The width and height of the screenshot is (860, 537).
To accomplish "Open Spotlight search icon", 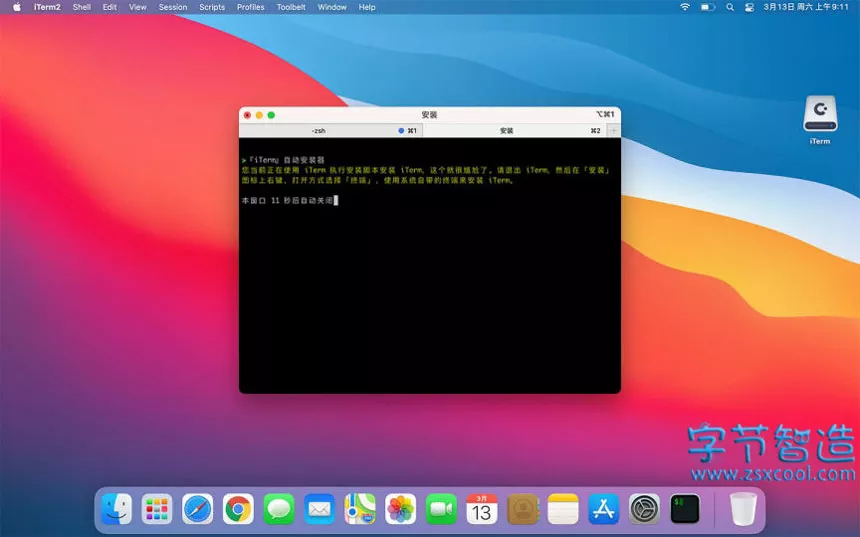I will pos(730,7).
